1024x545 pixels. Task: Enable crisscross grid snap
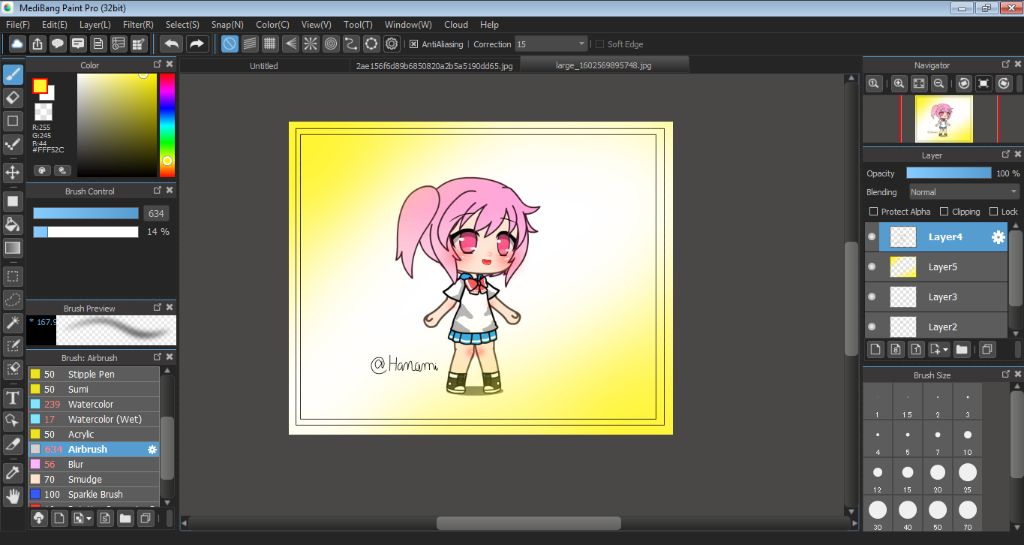(x=270, y=44)
